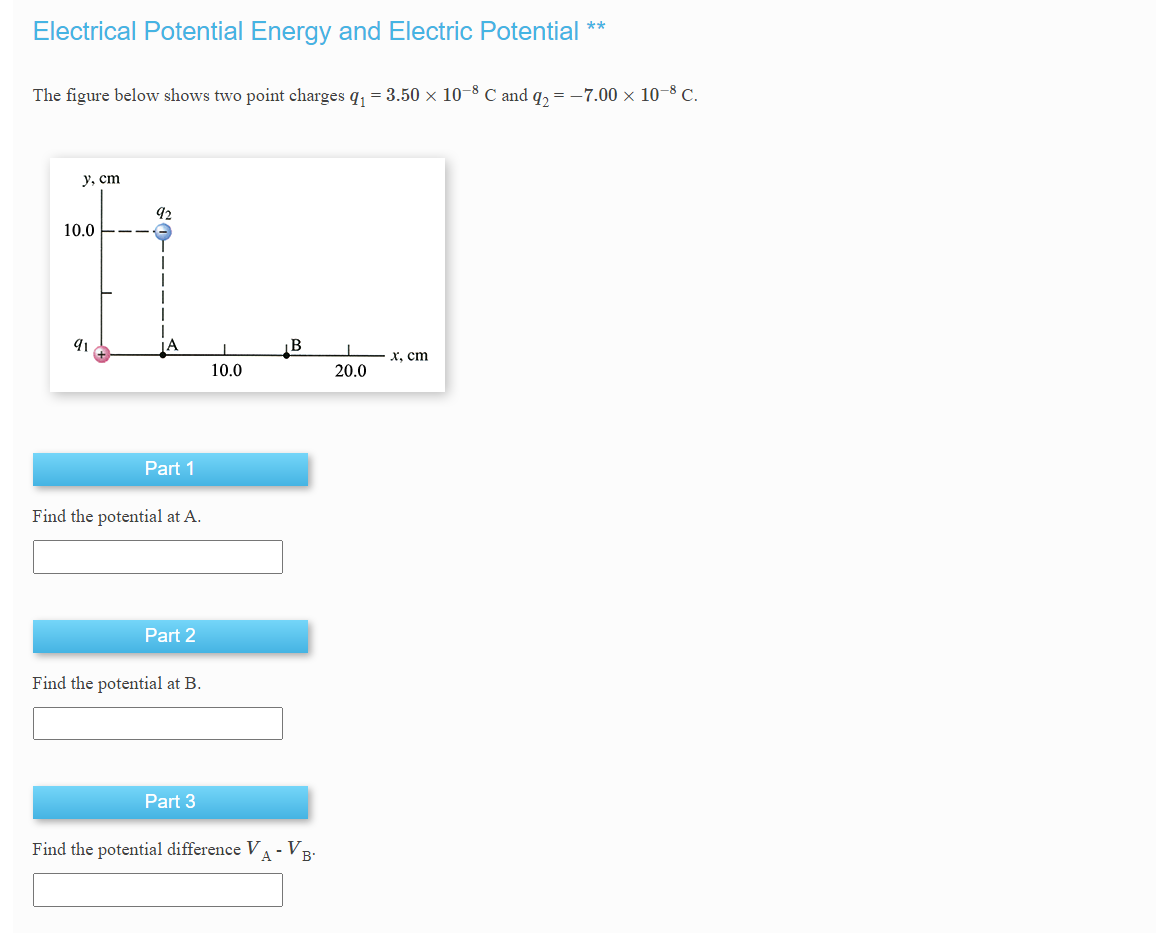Click point B on the x-axis

[x=288, y=354]
